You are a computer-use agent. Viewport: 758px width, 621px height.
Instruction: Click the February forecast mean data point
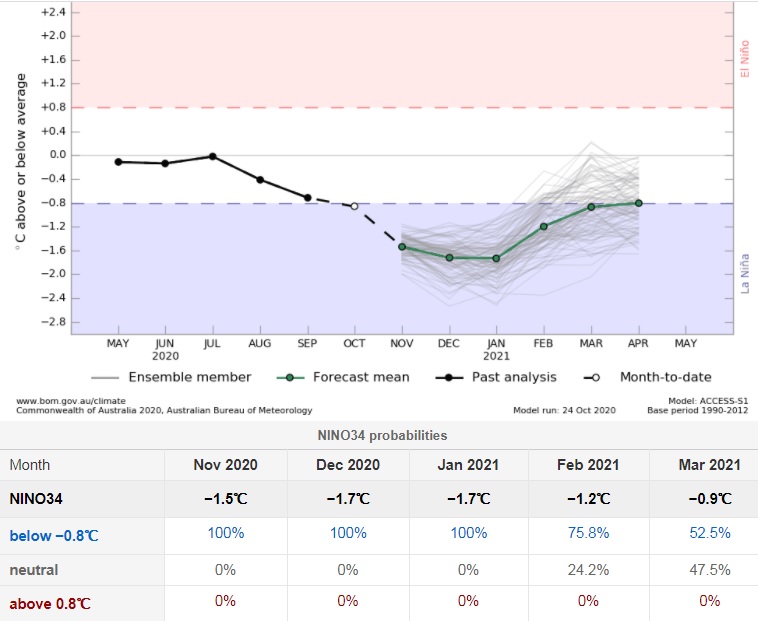point(544,226)
